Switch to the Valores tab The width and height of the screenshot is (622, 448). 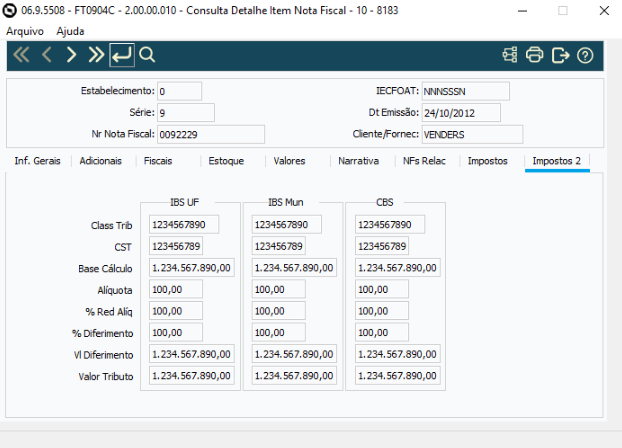[289, 161]
